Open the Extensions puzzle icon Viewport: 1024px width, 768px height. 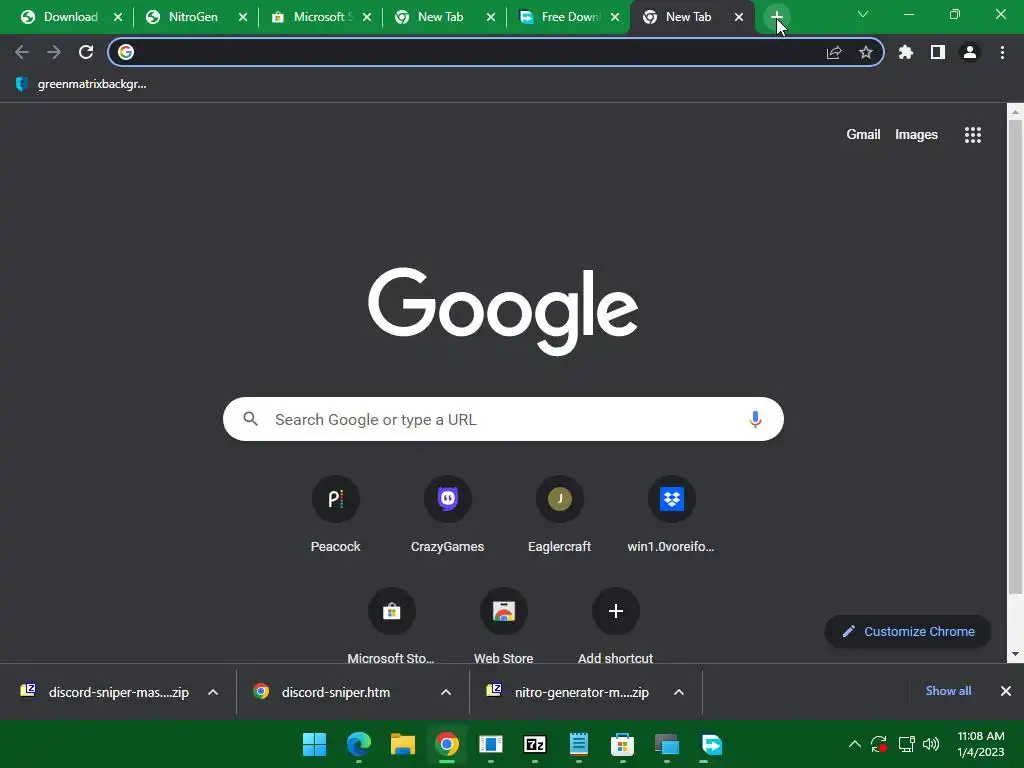click(906, 52)
